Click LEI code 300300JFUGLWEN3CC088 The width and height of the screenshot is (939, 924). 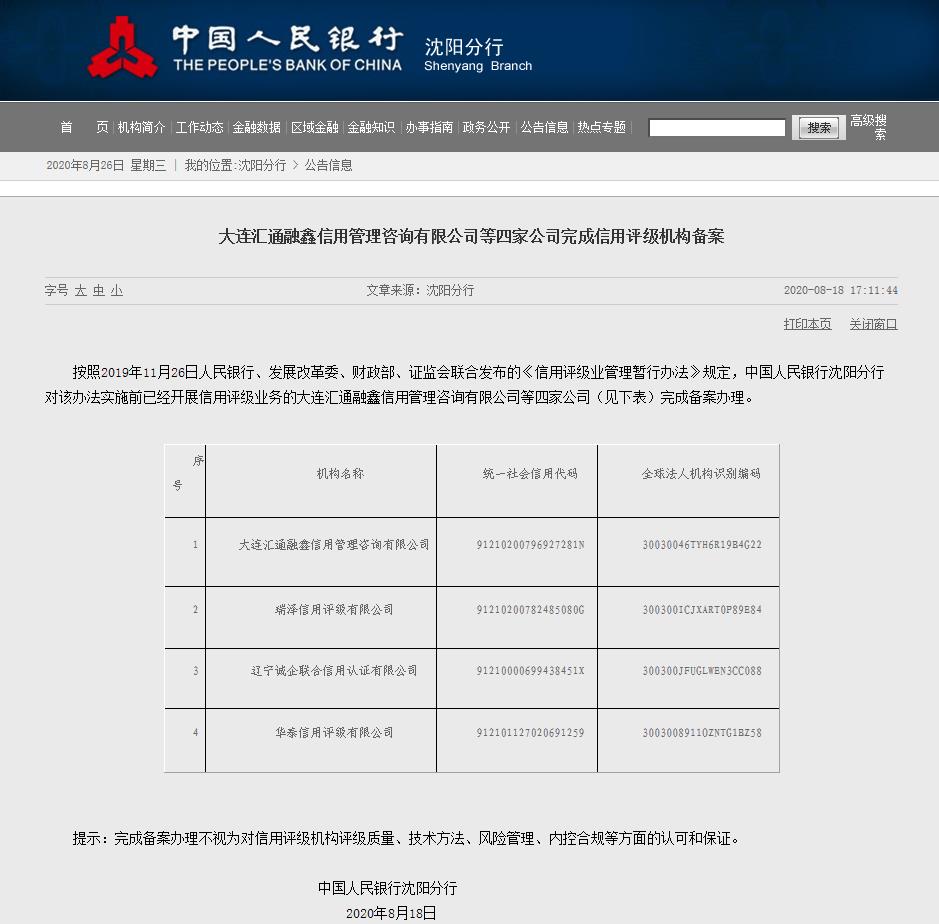coord(702,671)
